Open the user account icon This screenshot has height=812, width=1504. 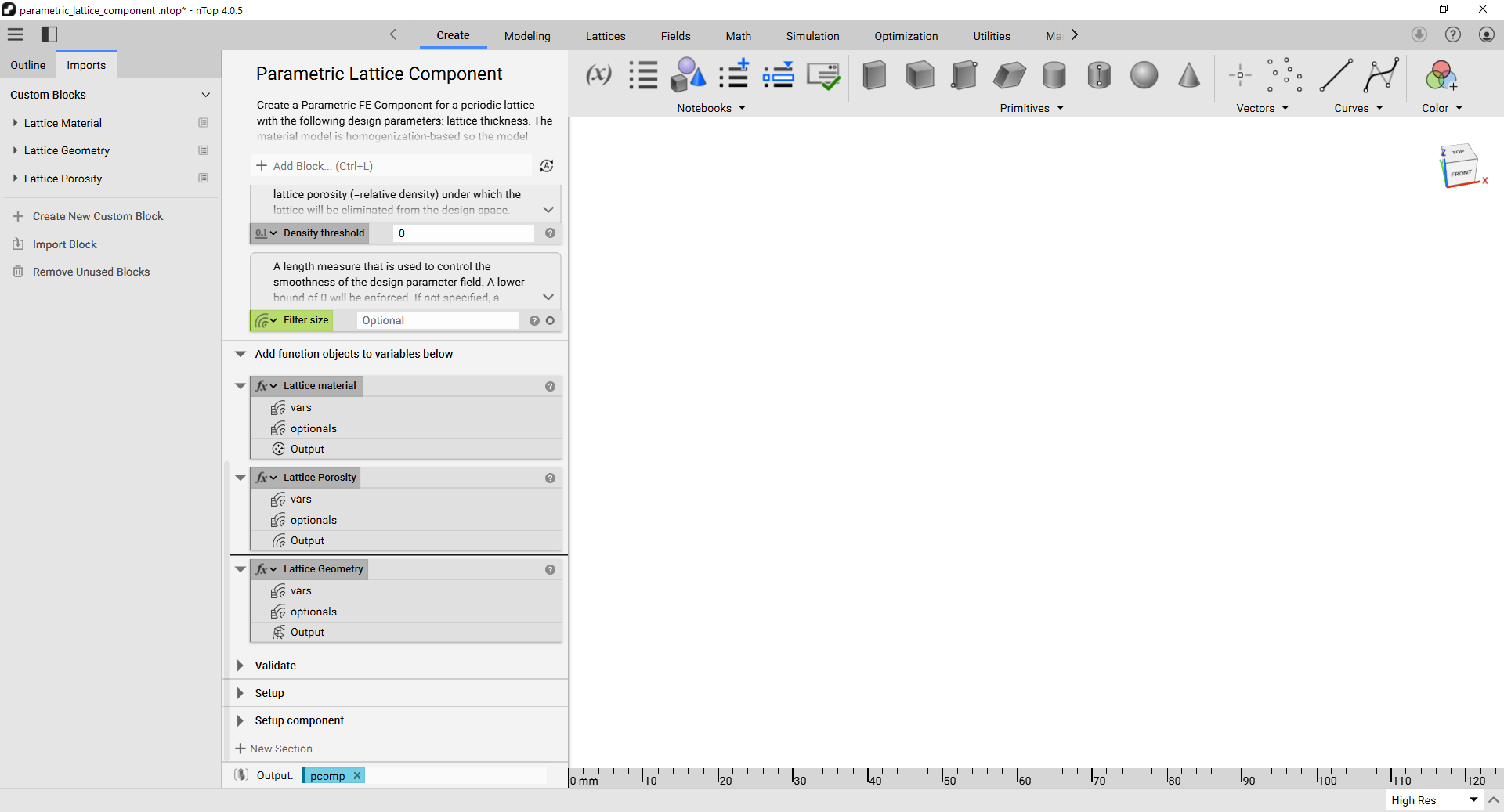click(1487, 34)
